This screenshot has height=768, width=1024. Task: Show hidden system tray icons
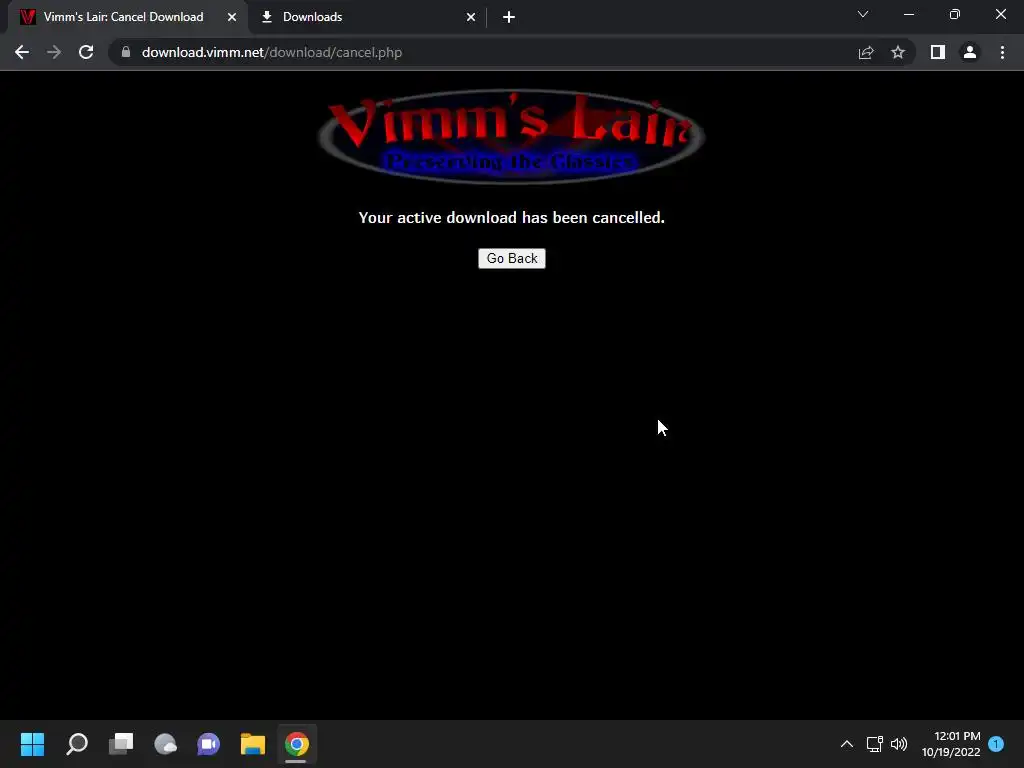click(x=846, y=744)
